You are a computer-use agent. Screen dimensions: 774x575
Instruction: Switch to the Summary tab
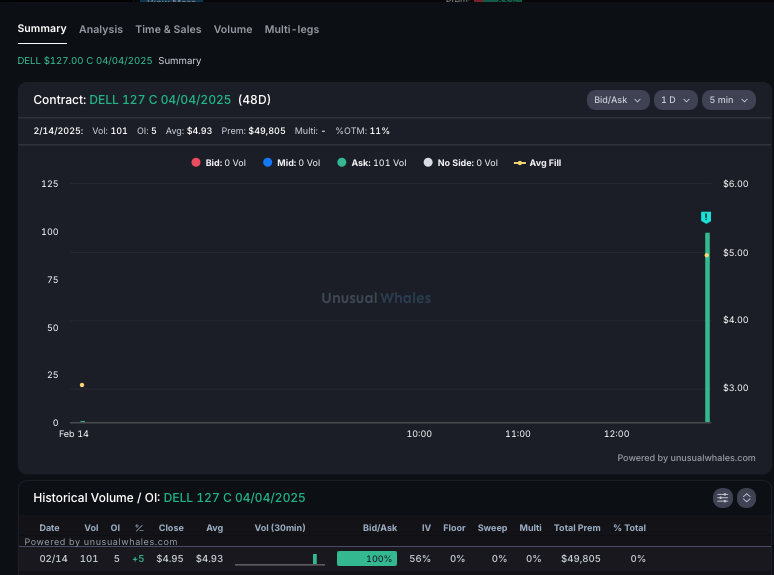(x=42, y=29)
